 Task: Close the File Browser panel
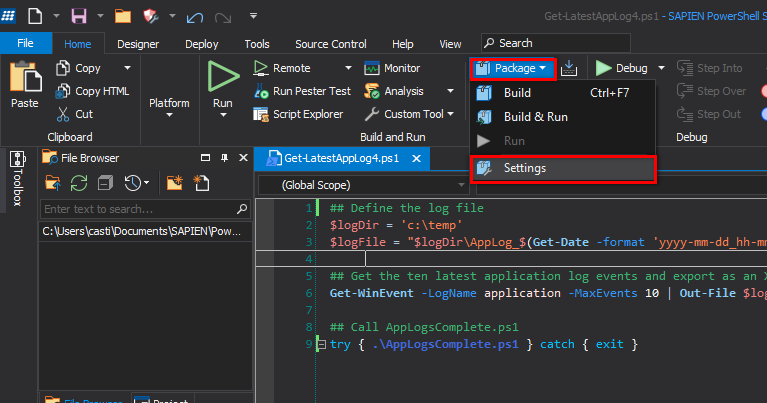tap(243, 158)
